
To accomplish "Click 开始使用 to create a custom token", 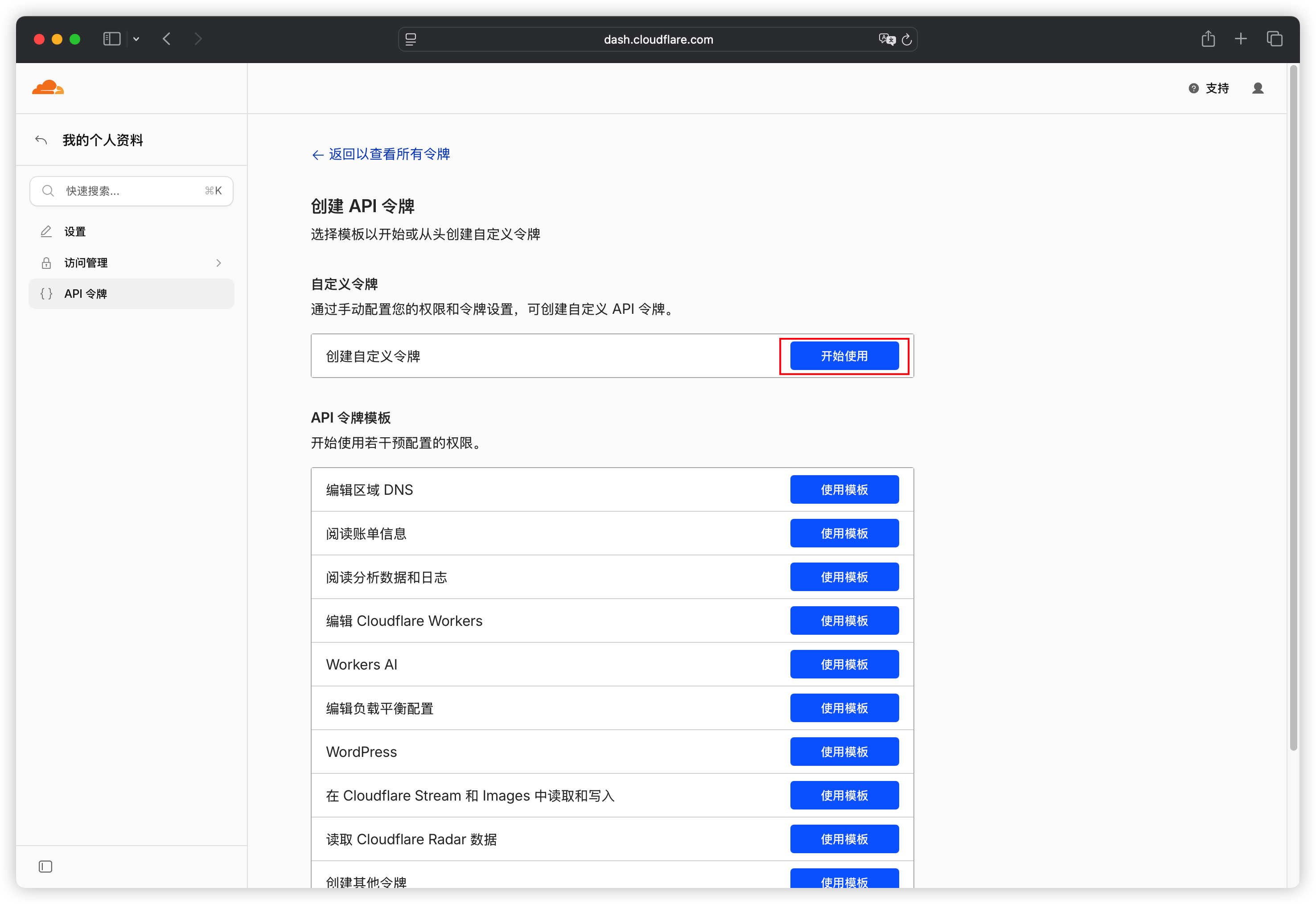I will pos(843,356).
